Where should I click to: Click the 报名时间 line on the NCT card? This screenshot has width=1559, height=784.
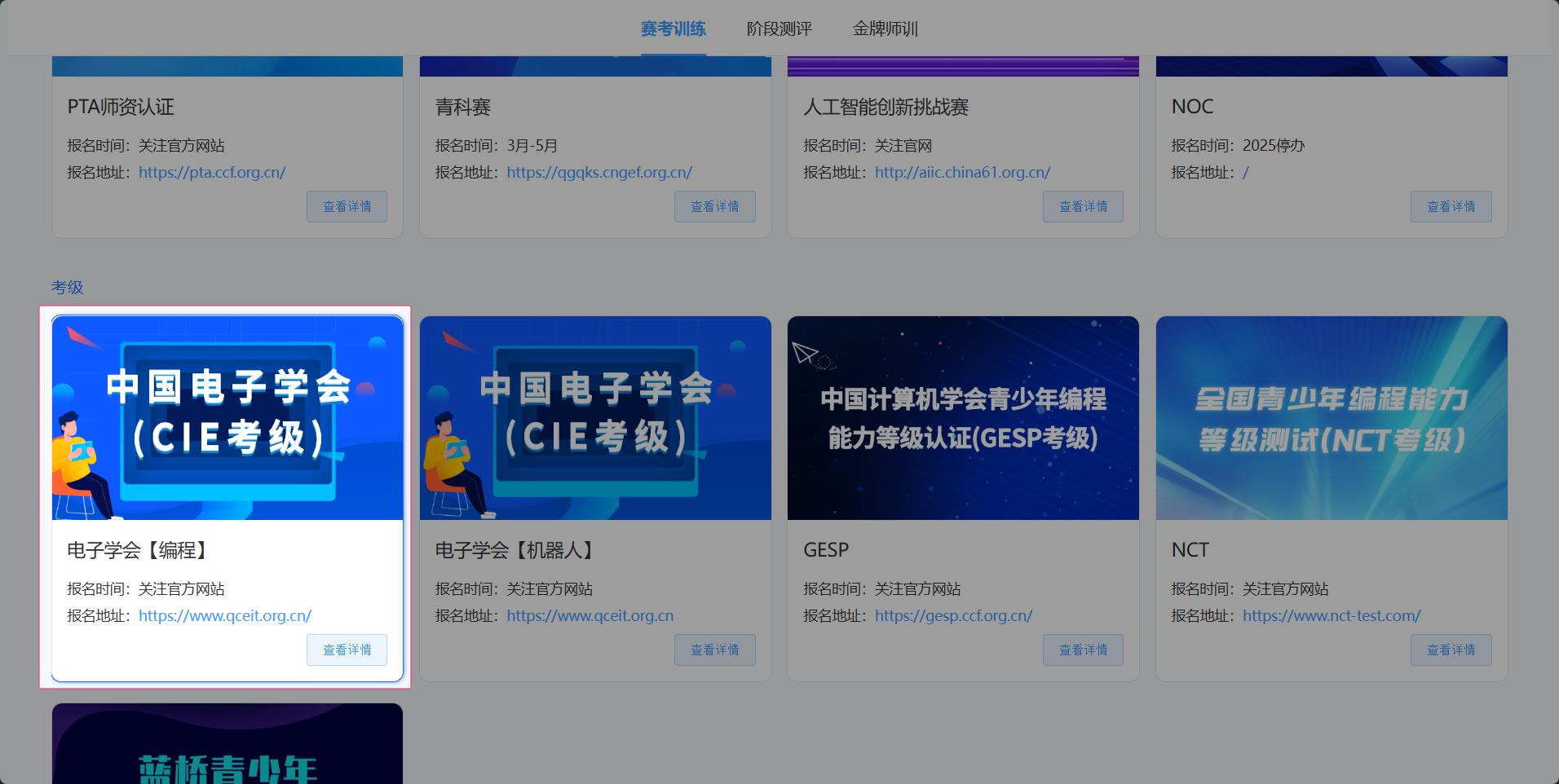pos(1250,589)
